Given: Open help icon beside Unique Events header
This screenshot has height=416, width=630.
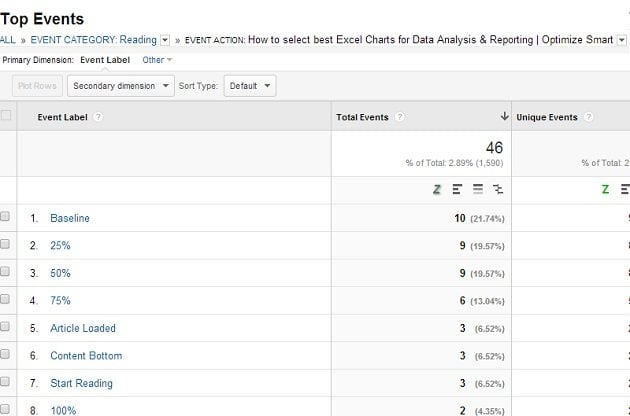Looking at the screenshot, I should tap(588, 117).
